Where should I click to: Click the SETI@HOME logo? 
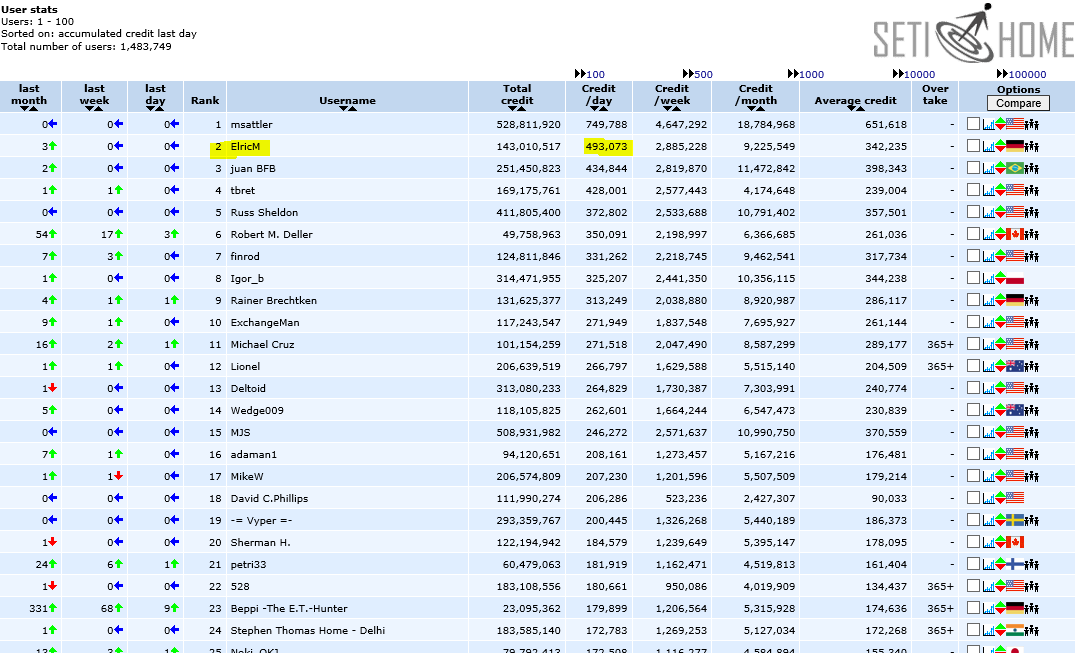(x=972, y=37)
